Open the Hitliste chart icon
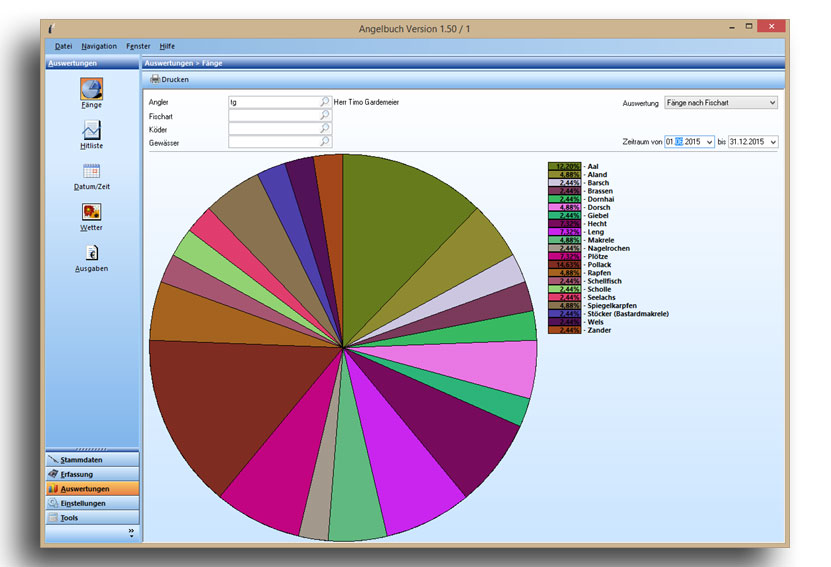 pos(91,130)
